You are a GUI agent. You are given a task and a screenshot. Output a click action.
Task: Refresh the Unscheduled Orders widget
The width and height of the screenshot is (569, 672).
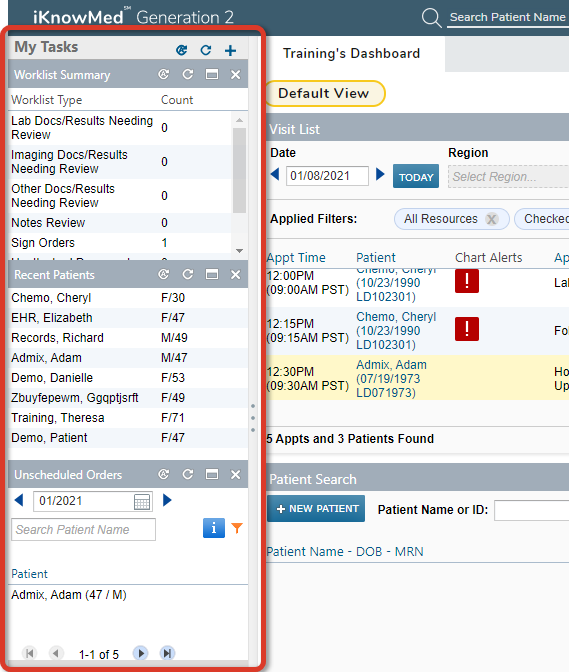[188, 474]
